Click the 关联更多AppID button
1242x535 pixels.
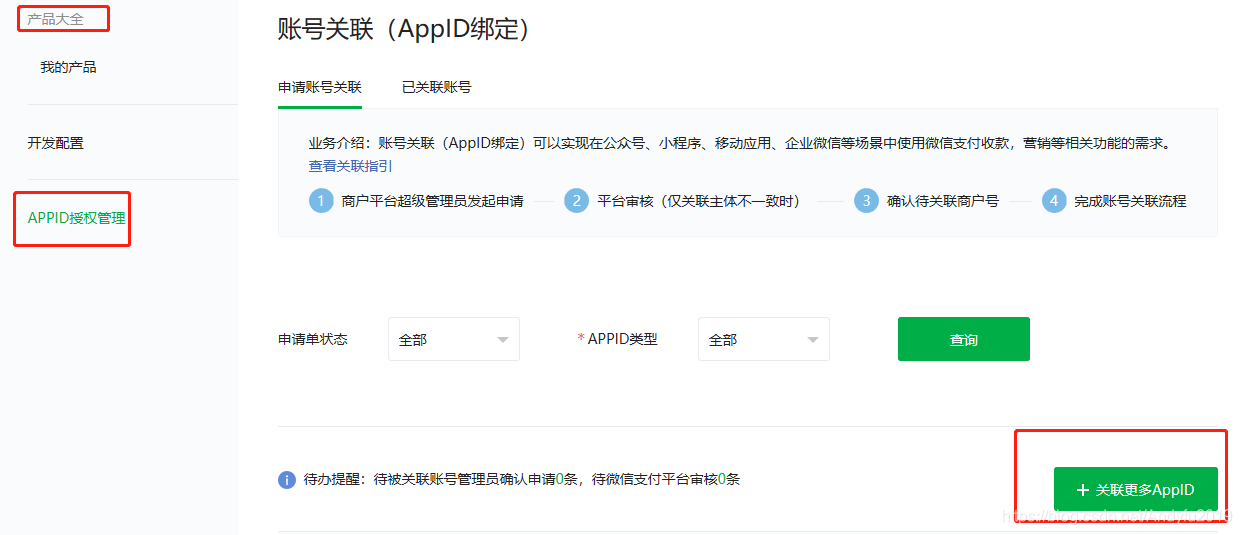pyautogui.click(x=1136, y=490)
